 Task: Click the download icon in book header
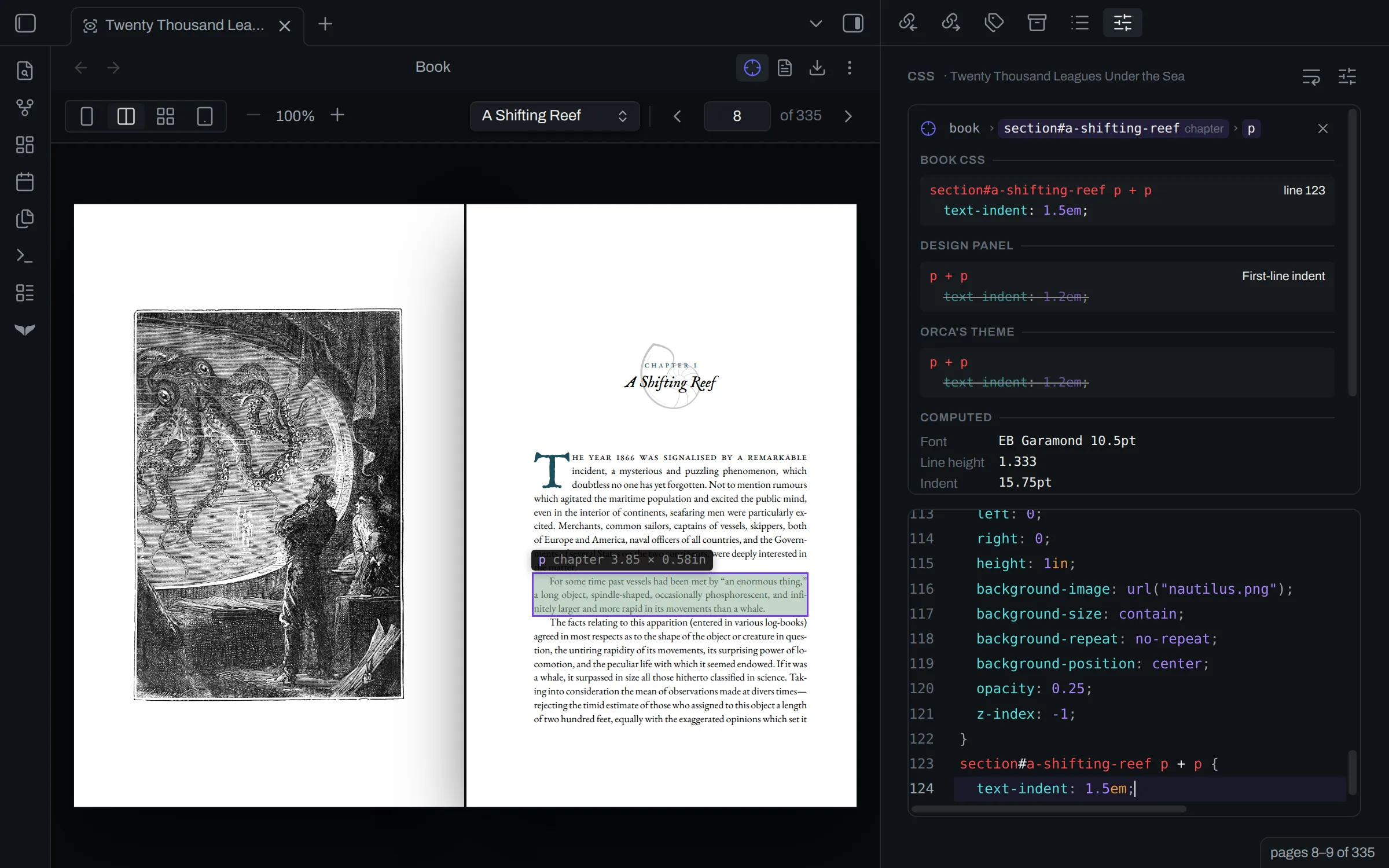tap(817, 68)
